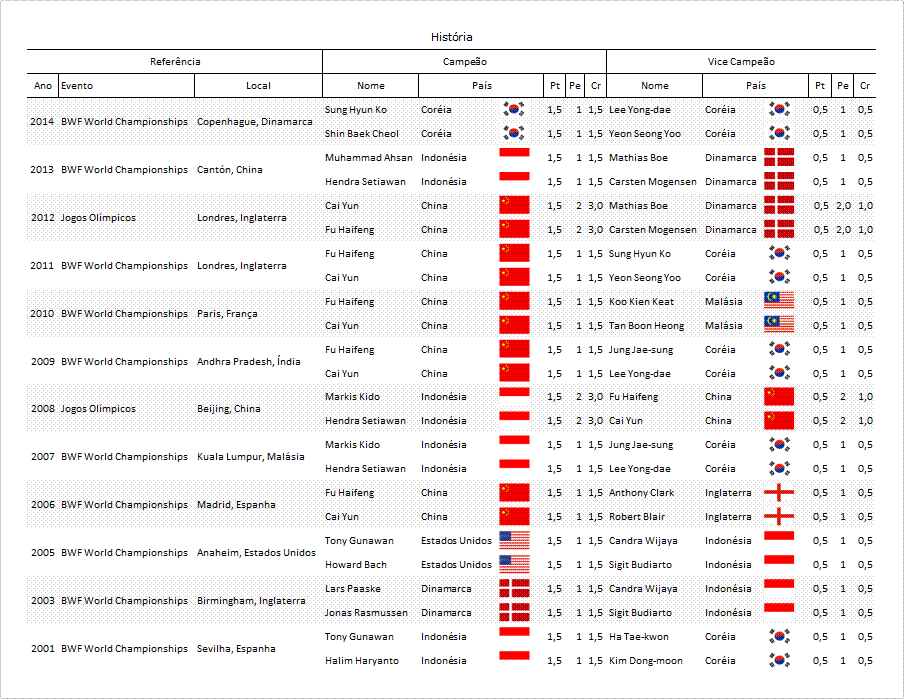904x699 pixels.
Task: Click the Malaysia flag beside Koo Kien Keat
Action: tap(779, 300)
